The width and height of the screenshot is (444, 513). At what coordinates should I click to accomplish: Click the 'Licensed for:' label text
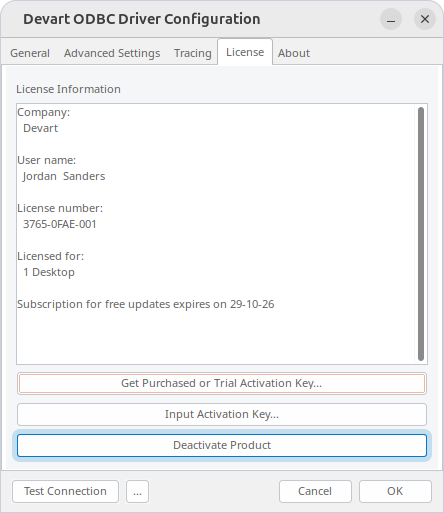[51, 256]
